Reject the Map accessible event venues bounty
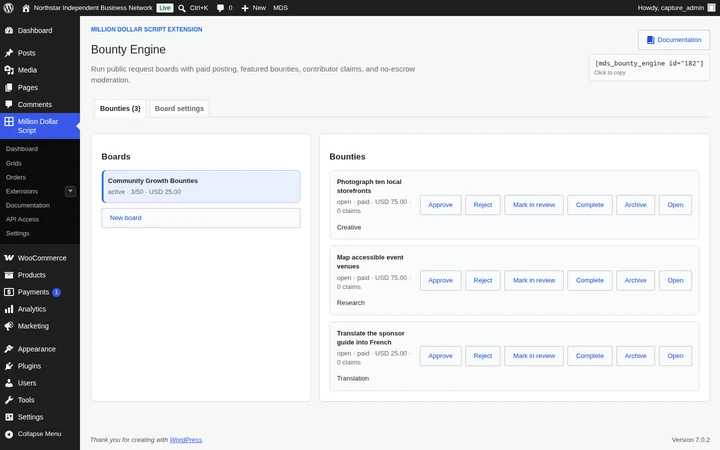720x450 pixels. pos(483,280)
